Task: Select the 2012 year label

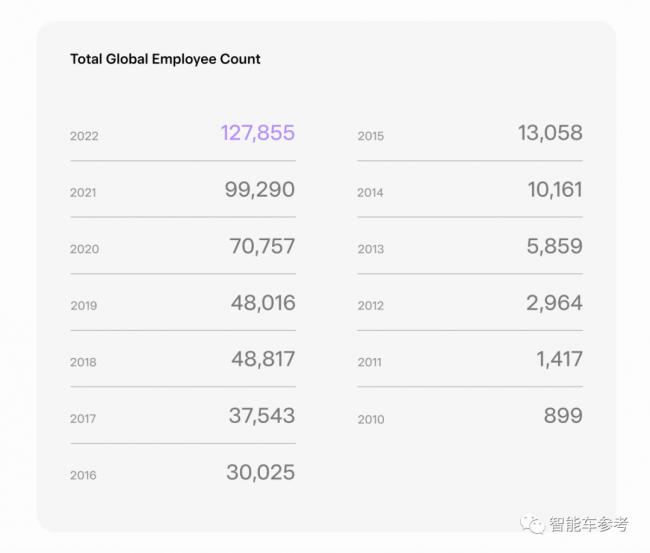Action: [x=371, y=306]
